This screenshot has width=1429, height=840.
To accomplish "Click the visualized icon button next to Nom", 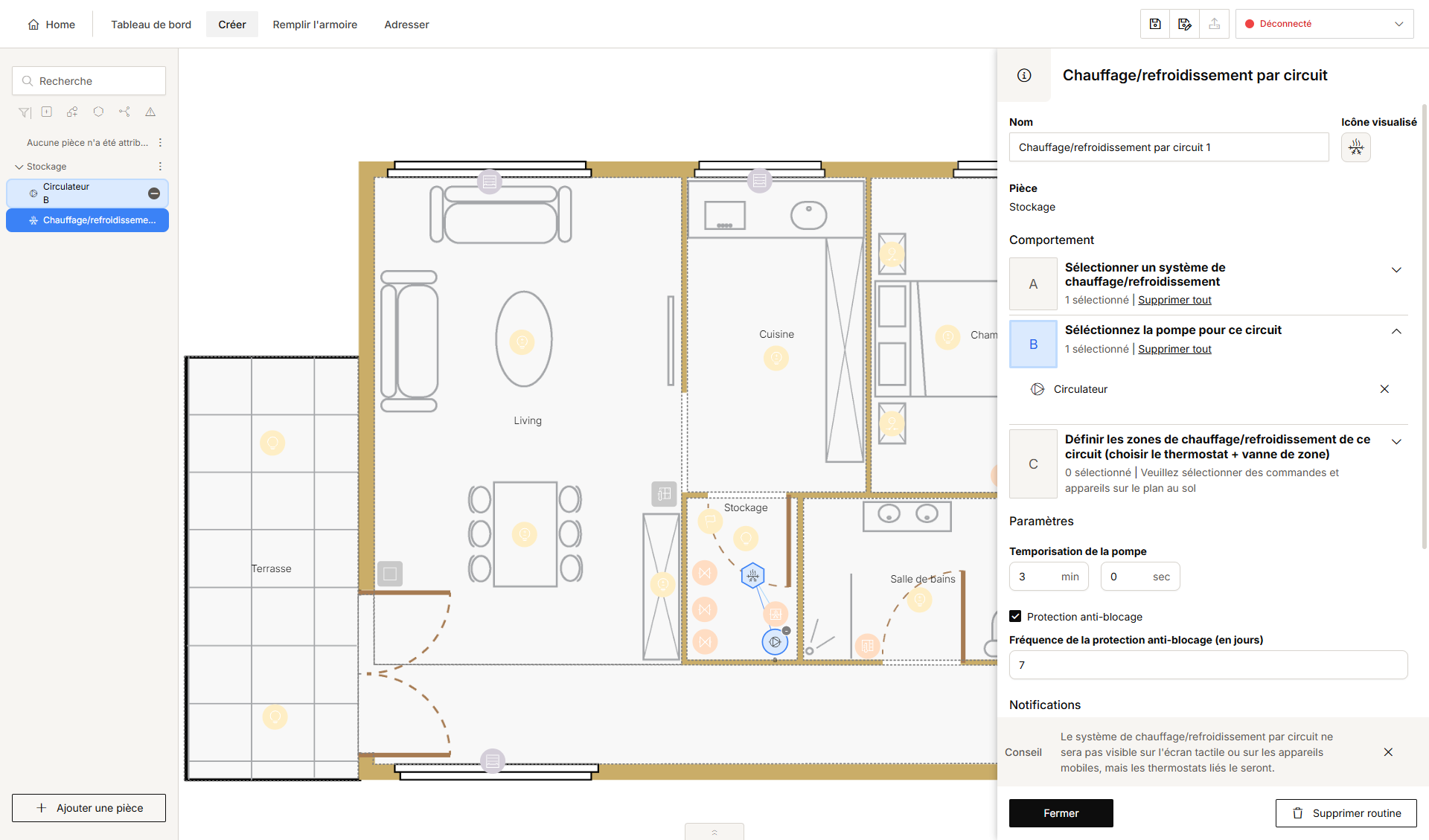I will [1356, 147].
